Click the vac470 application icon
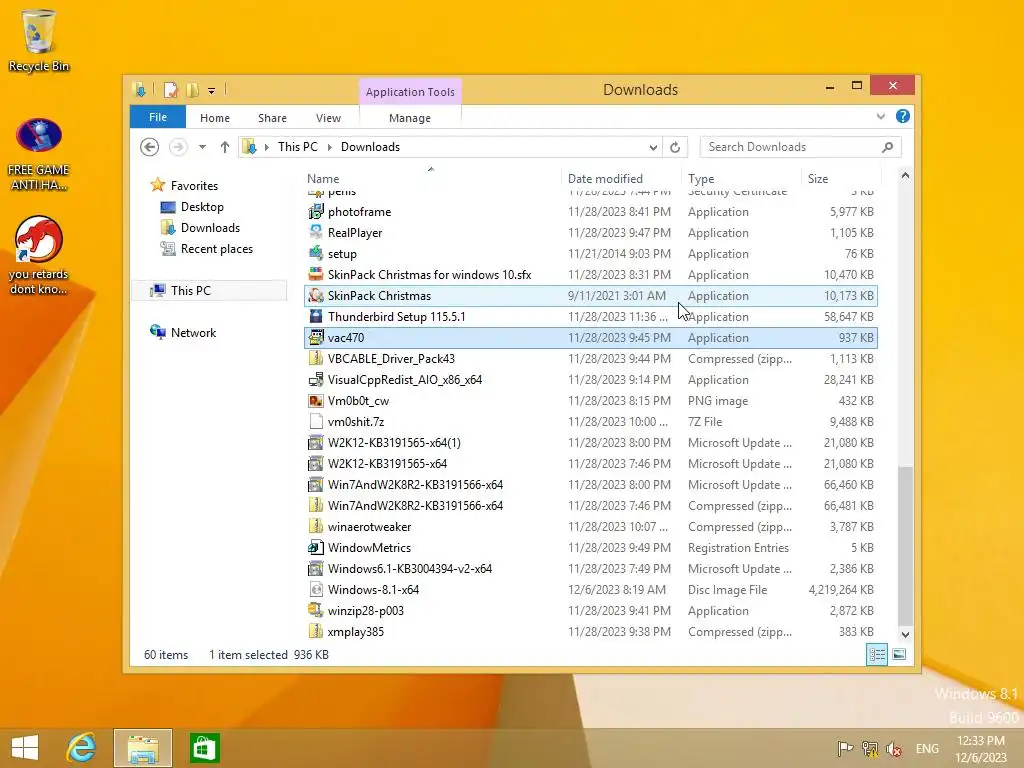 [x=315, y=338]
